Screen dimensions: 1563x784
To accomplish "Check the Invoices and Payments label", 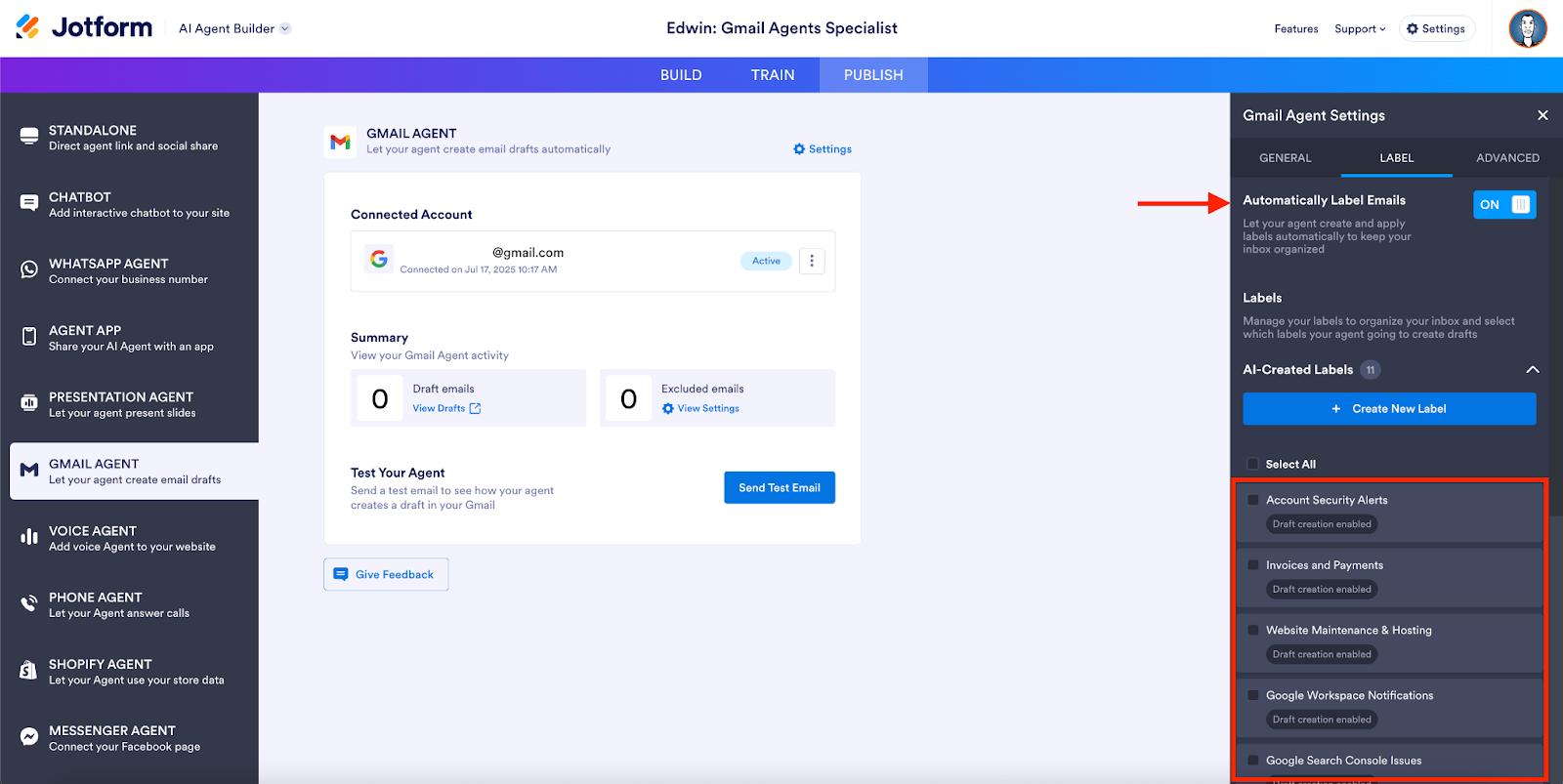I will pos(1253,565).
